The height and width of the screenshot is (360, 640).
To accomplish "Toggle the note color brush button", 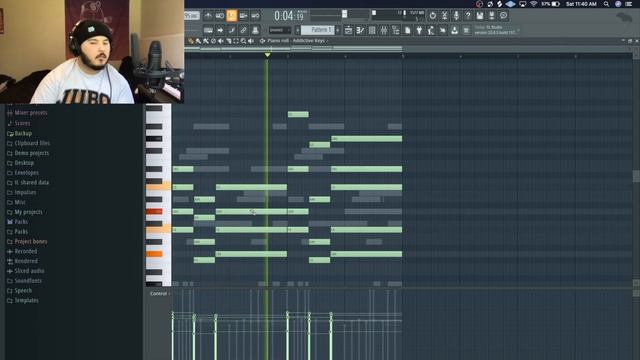I will [232, 30].
